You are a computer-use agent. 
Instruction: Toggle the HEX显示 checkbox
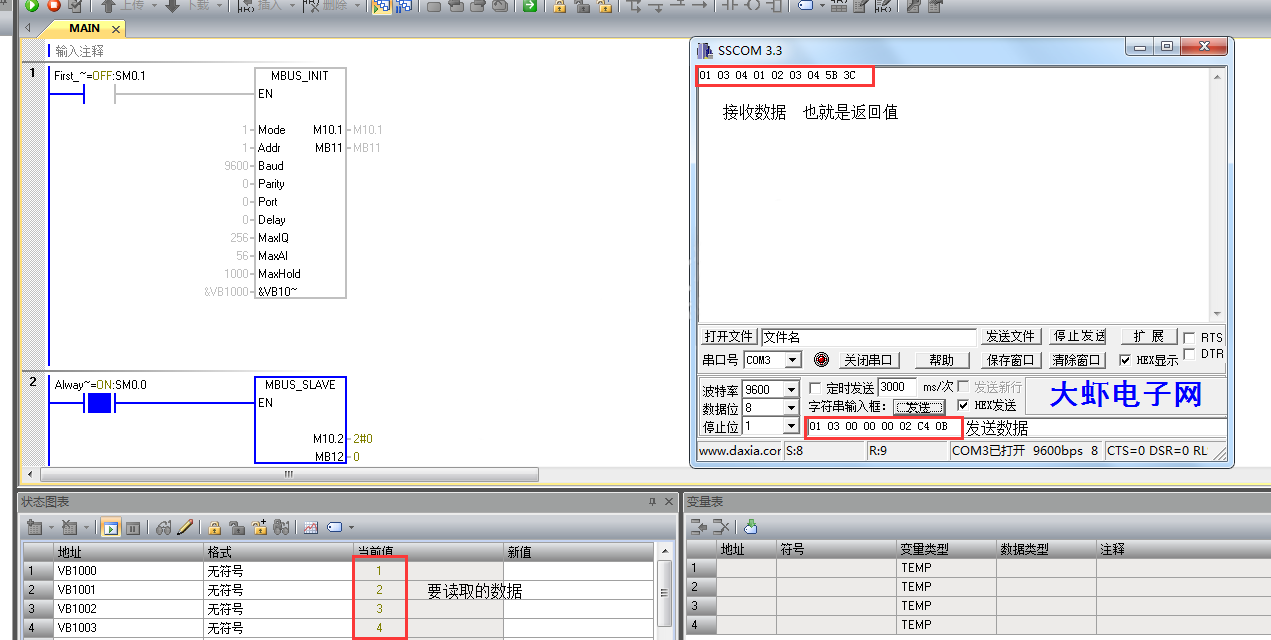point(1125,360)
